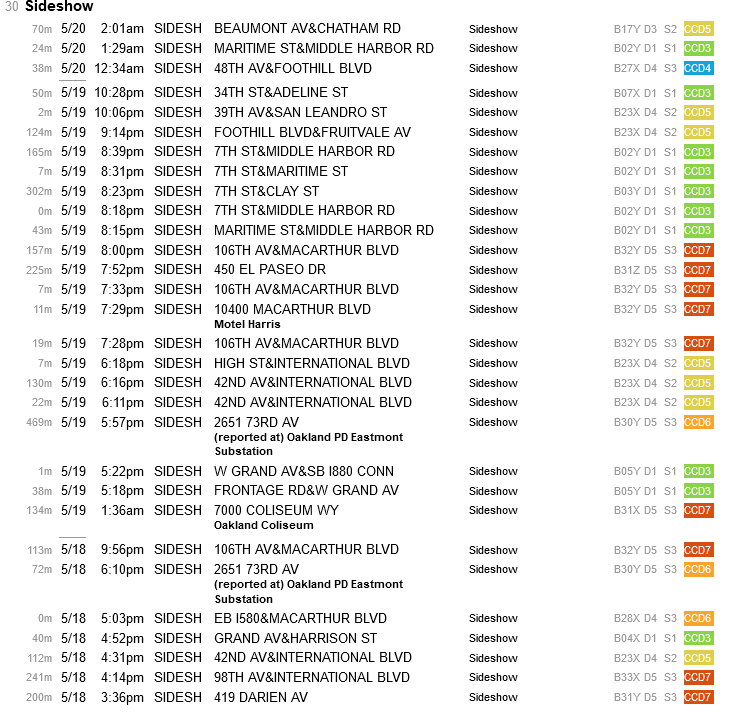Click blue CCD4 badge on 48TH AV row
The width and height of the screenshot is (741, 712).
(698, 68)
